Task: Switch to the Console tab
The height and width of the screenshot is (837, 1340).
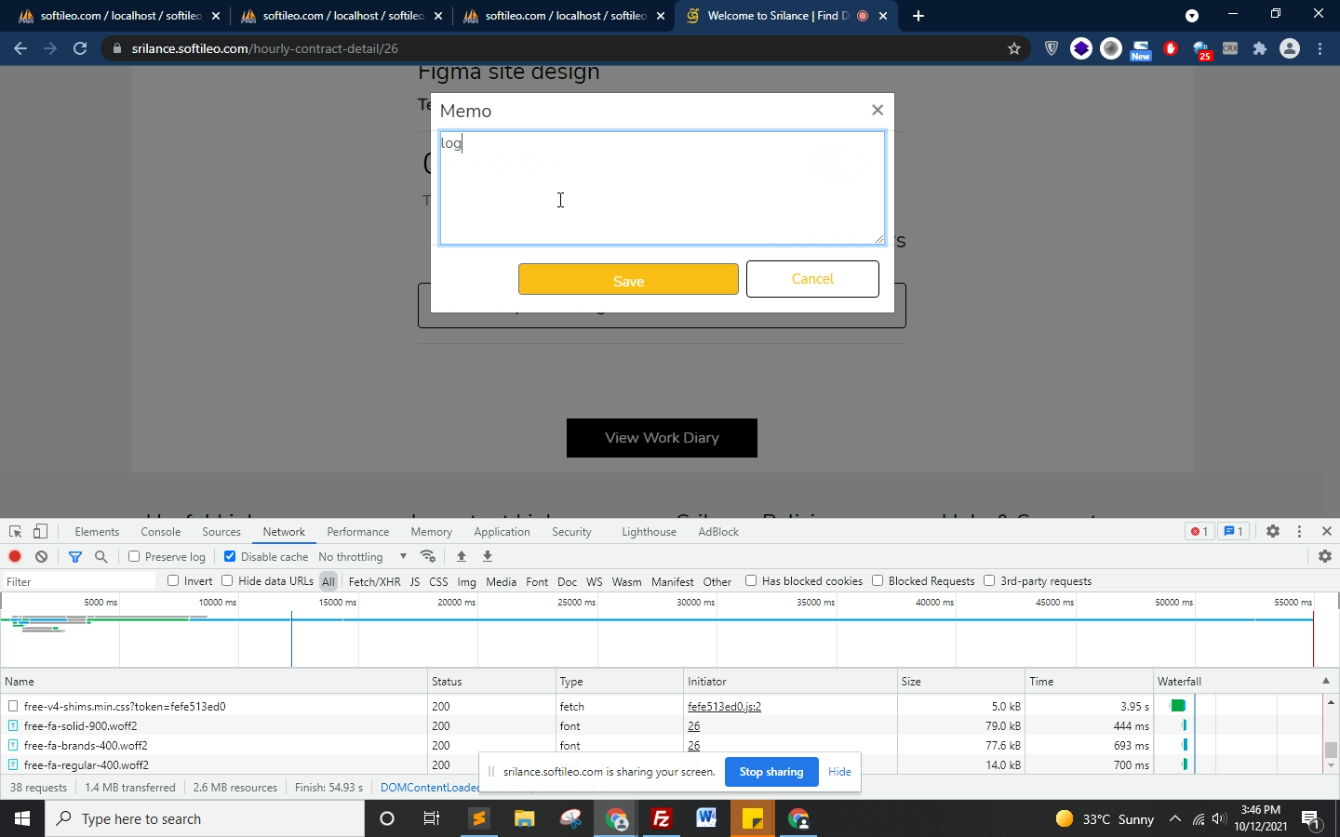Action: click(160, 532)
